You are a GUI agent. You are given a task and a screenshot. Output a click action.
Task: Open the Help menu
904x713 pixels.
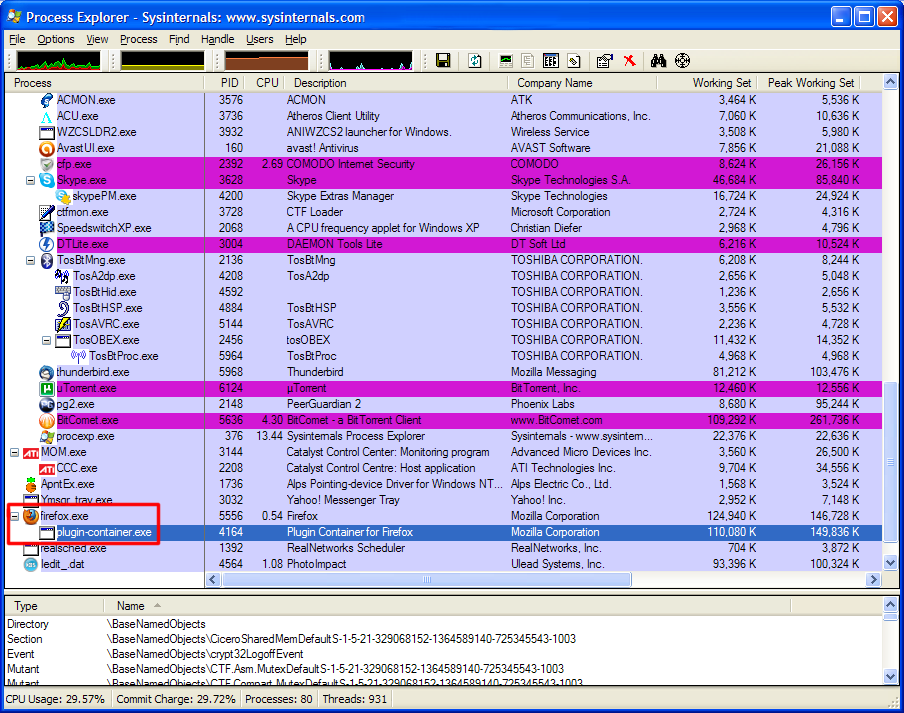295,39
